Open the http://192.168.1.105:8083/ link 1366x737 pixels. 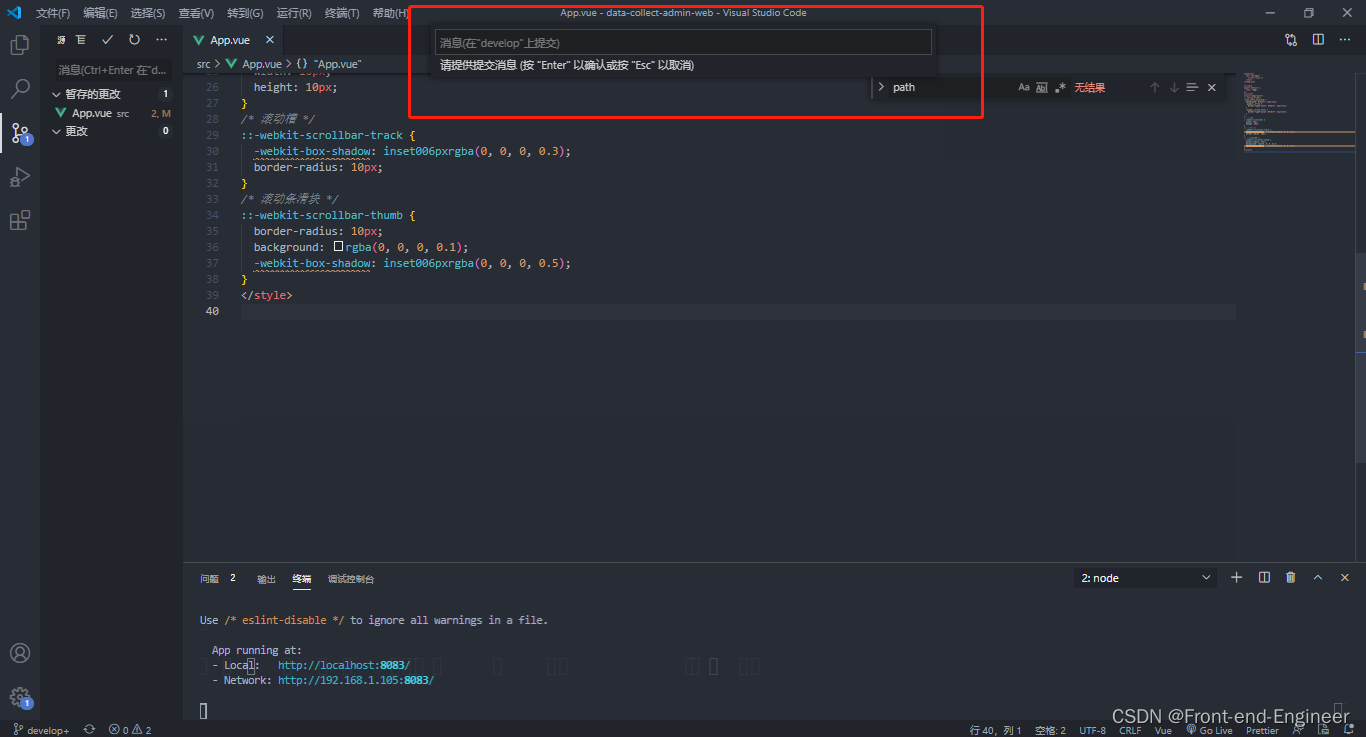point(356,680)
